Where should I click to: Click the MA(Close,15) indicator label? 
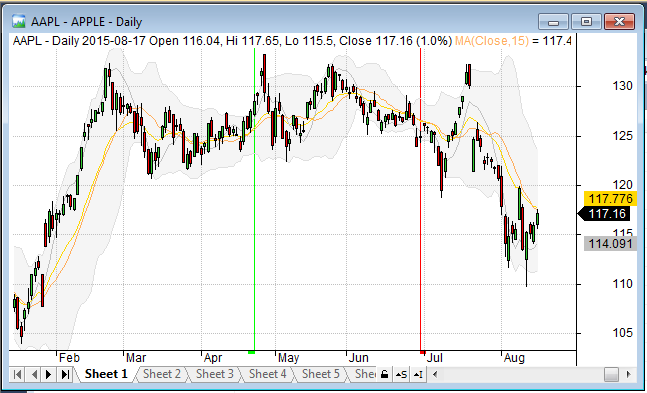coord(491,41)
